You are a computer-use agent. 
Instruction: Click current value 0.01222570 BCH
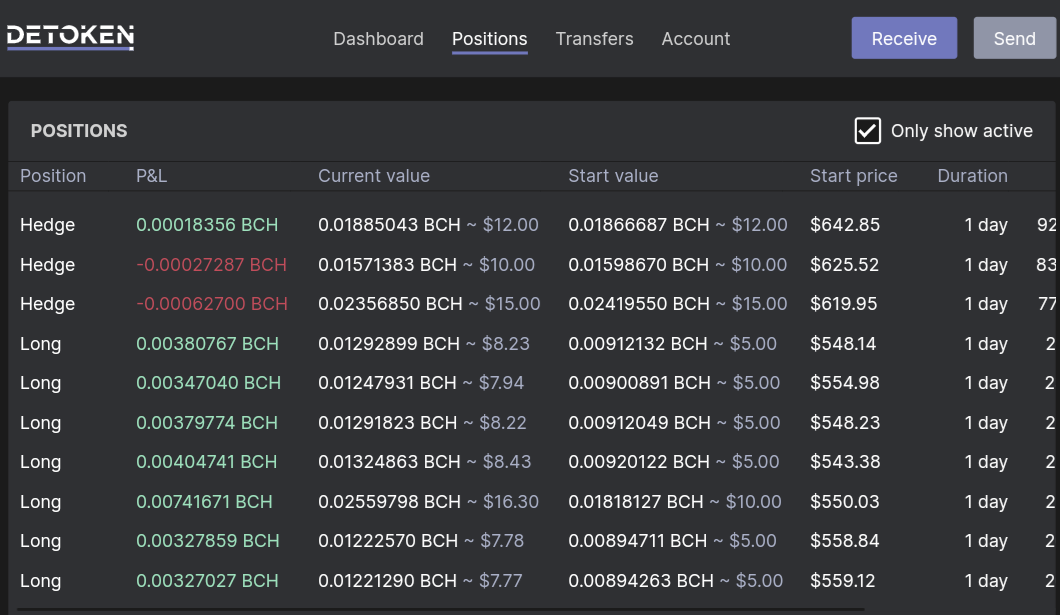click(388, 541)
